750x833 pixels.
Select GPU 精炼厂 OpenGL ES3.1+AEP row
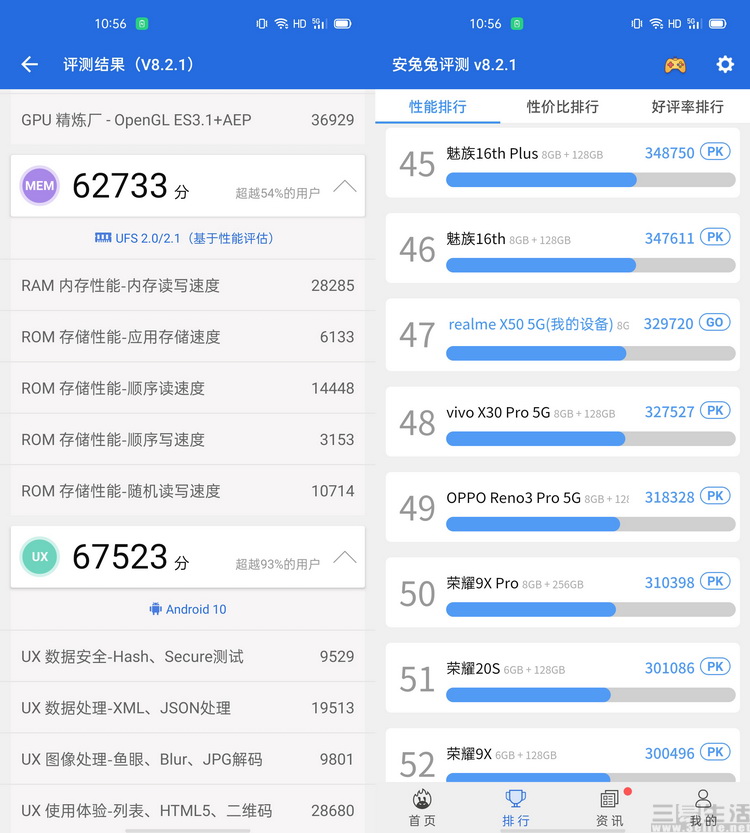[188, 120]
